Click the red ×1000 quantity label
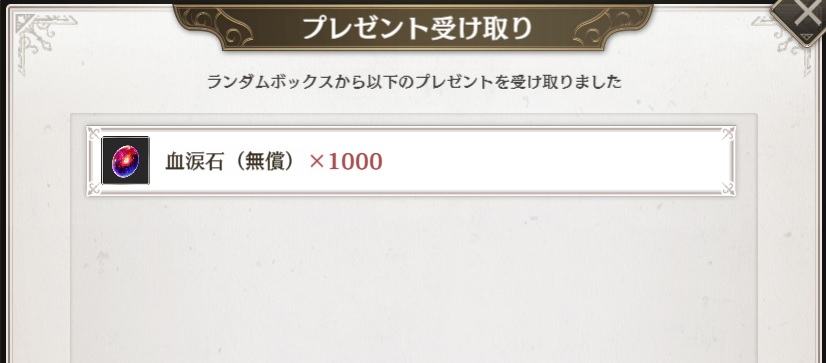 (x=346, y=162)
